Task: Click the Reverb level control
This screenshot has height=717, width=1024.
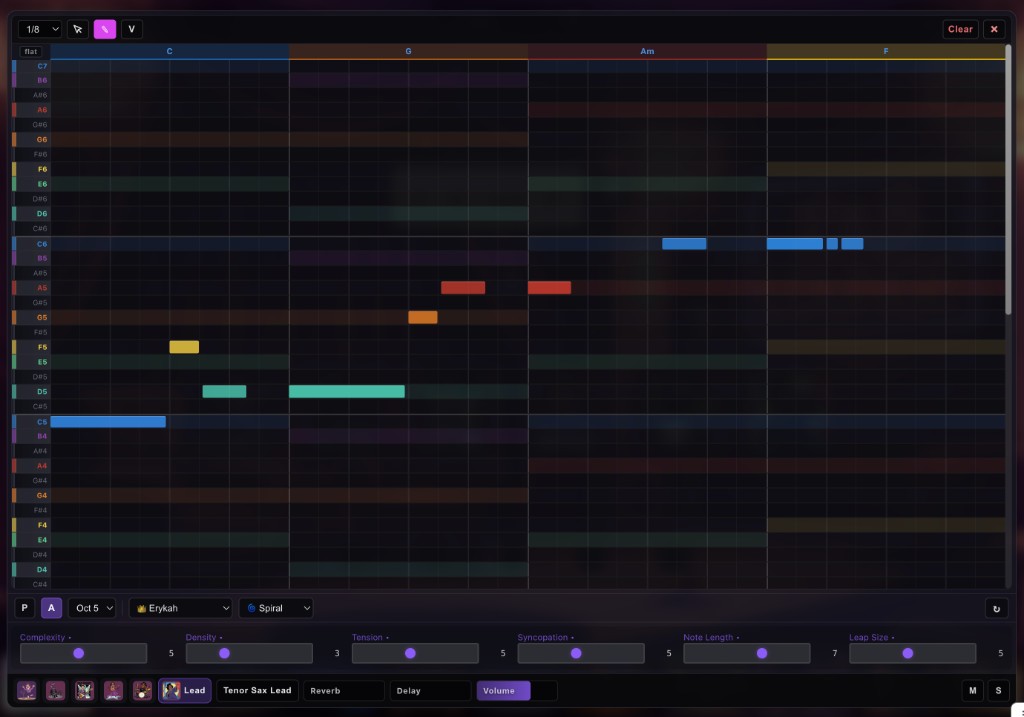Action: (x=344, y=690)
